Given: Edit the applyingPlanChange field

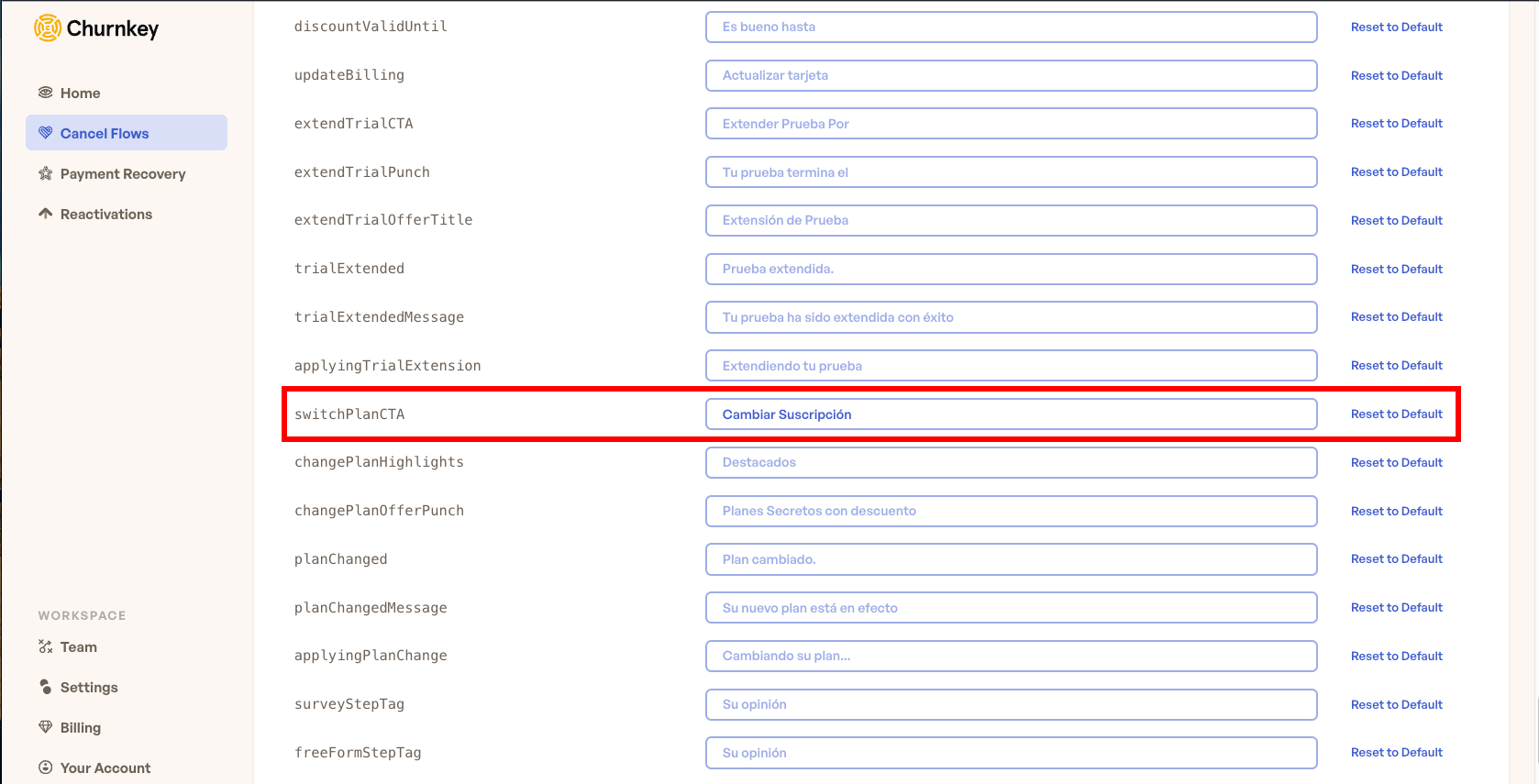Looking at the screenshot, I should point(1011,656).
